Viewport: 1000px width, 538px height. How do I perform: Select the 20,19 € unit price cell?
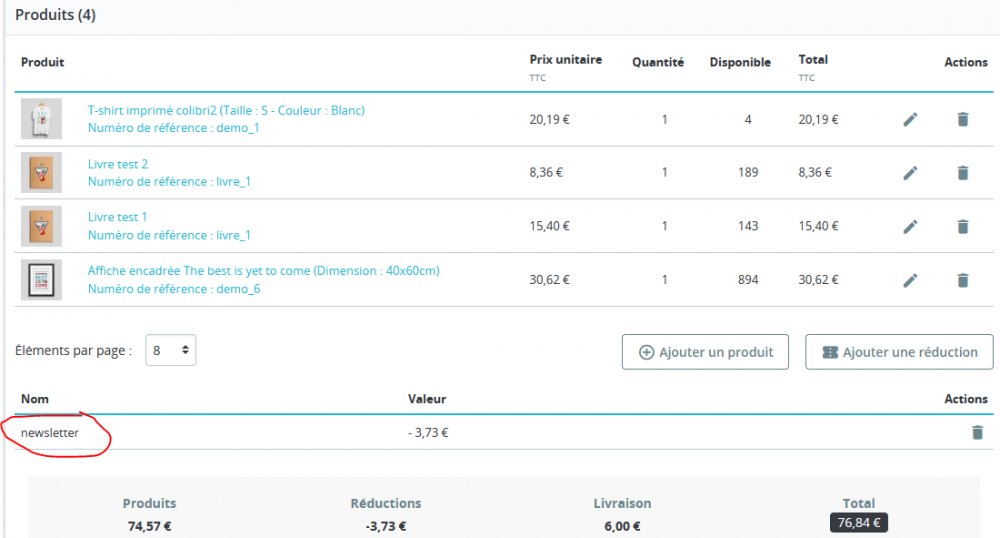click(550, 119)
